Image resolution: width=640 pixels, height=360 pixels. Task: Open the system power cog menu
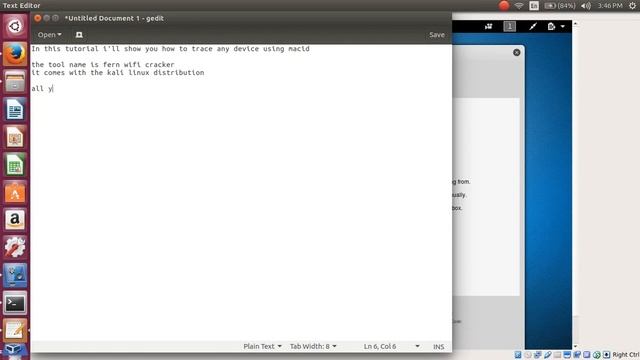[632, 5]
